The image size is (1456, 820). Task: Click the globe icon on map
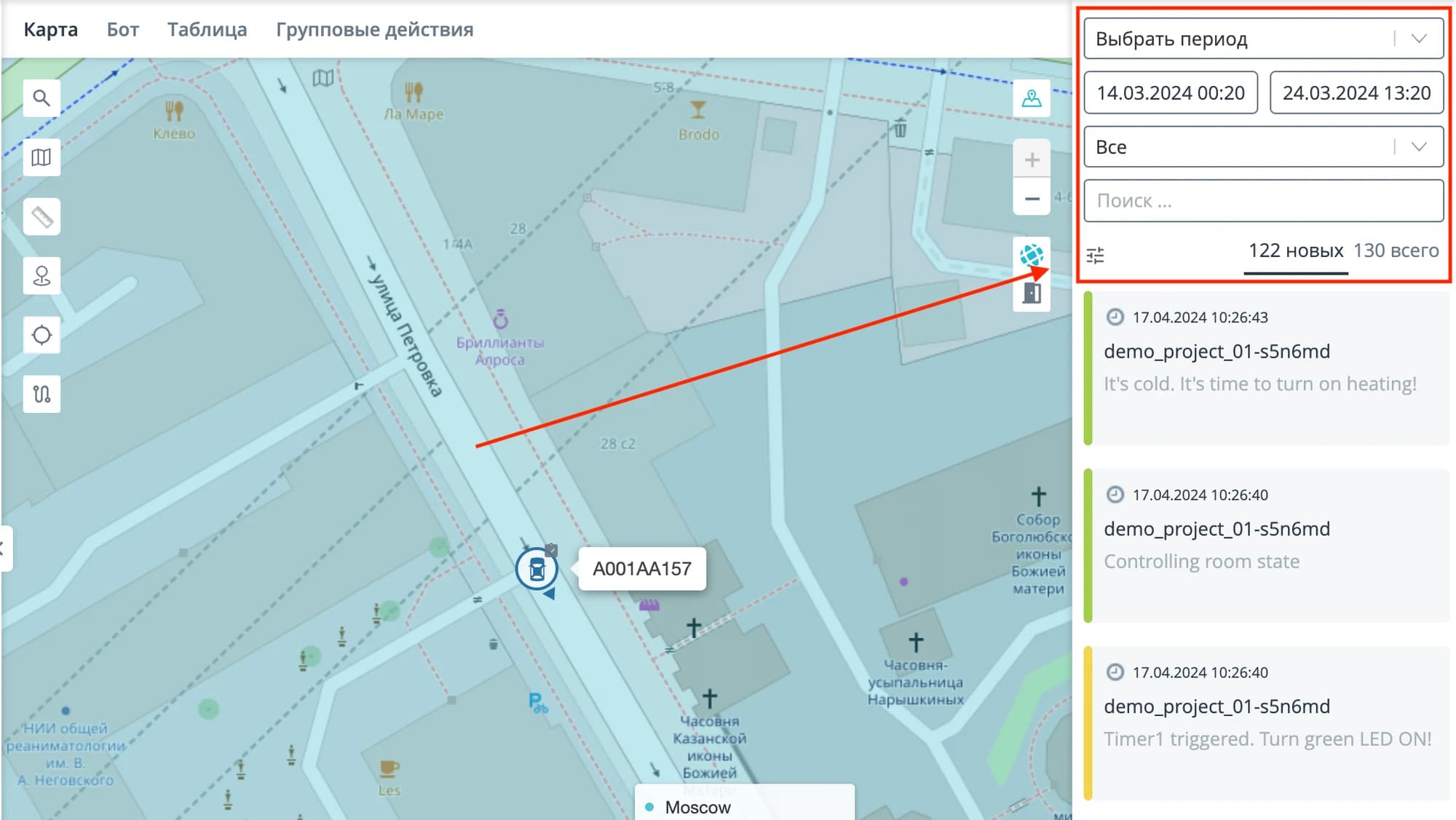[x=1031, y=256]
